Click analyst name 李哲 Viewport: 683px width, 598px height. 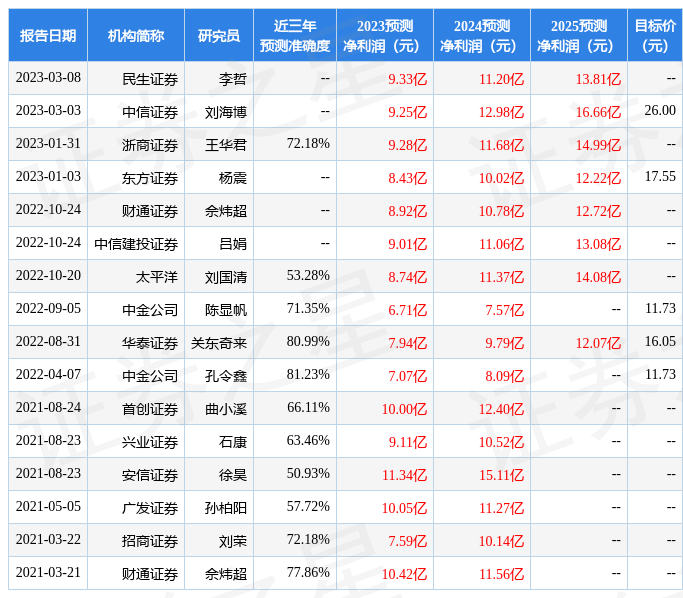click(233, 79)
